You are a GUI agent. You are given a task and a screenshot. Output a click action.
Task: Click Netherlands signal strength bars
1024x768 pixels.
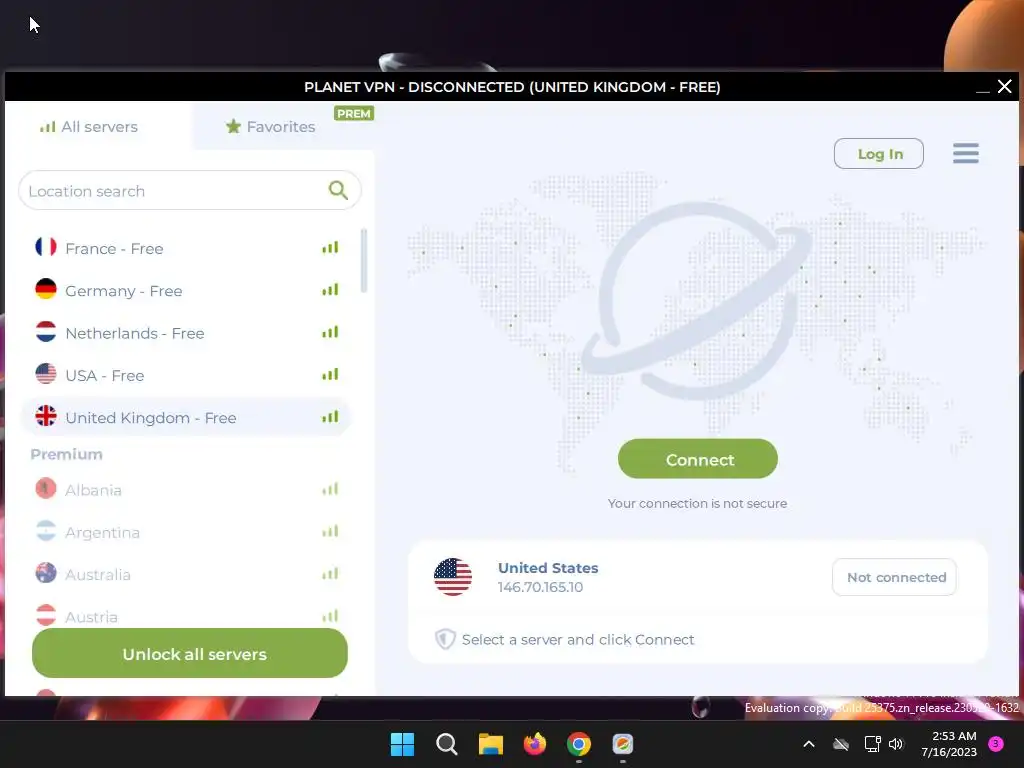(x=330, y=332)
